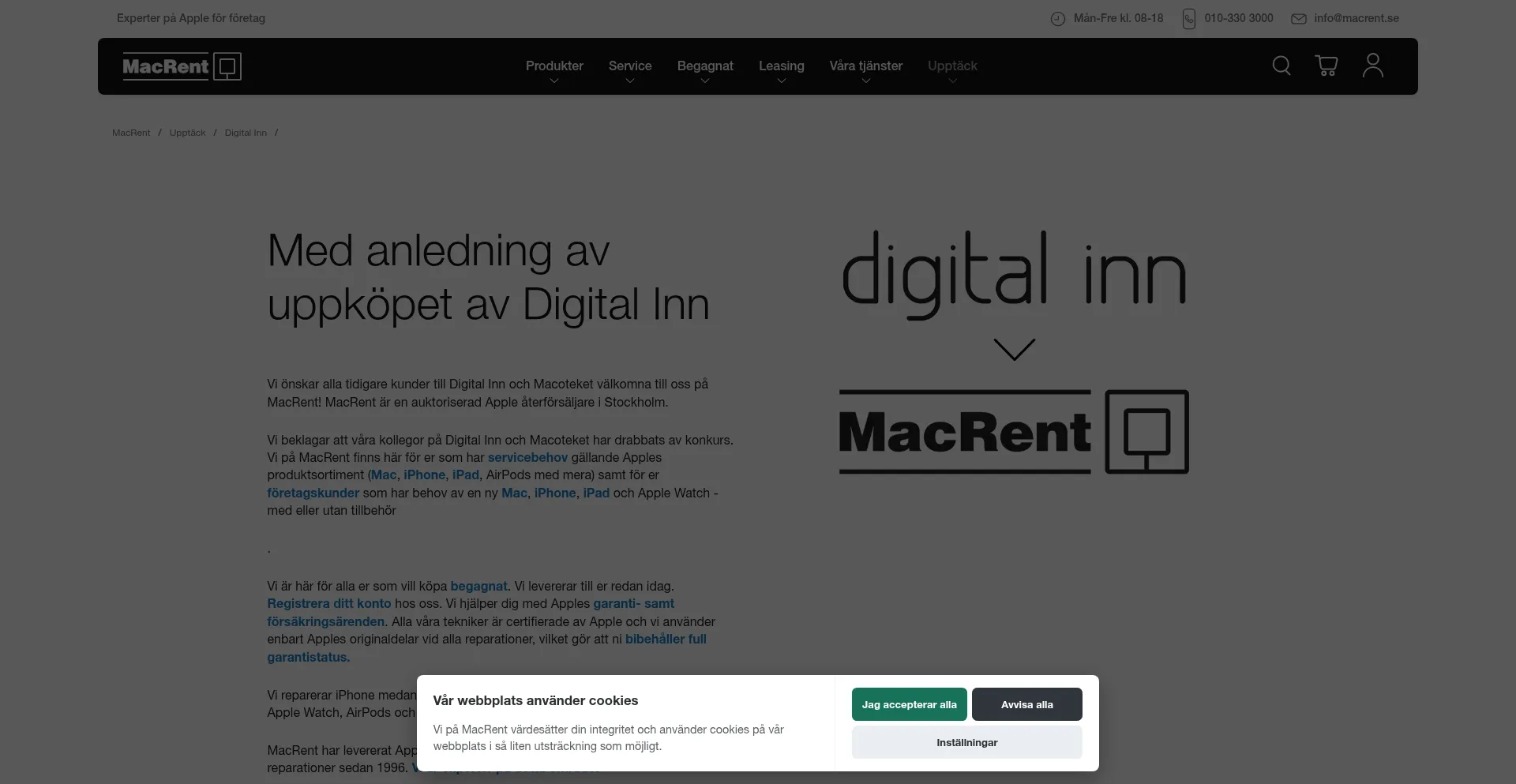This screenshot has height=784, width=1516.
Task: Open the Begagnat menu item
Action: pyautogui.click(x=705, y=66)
